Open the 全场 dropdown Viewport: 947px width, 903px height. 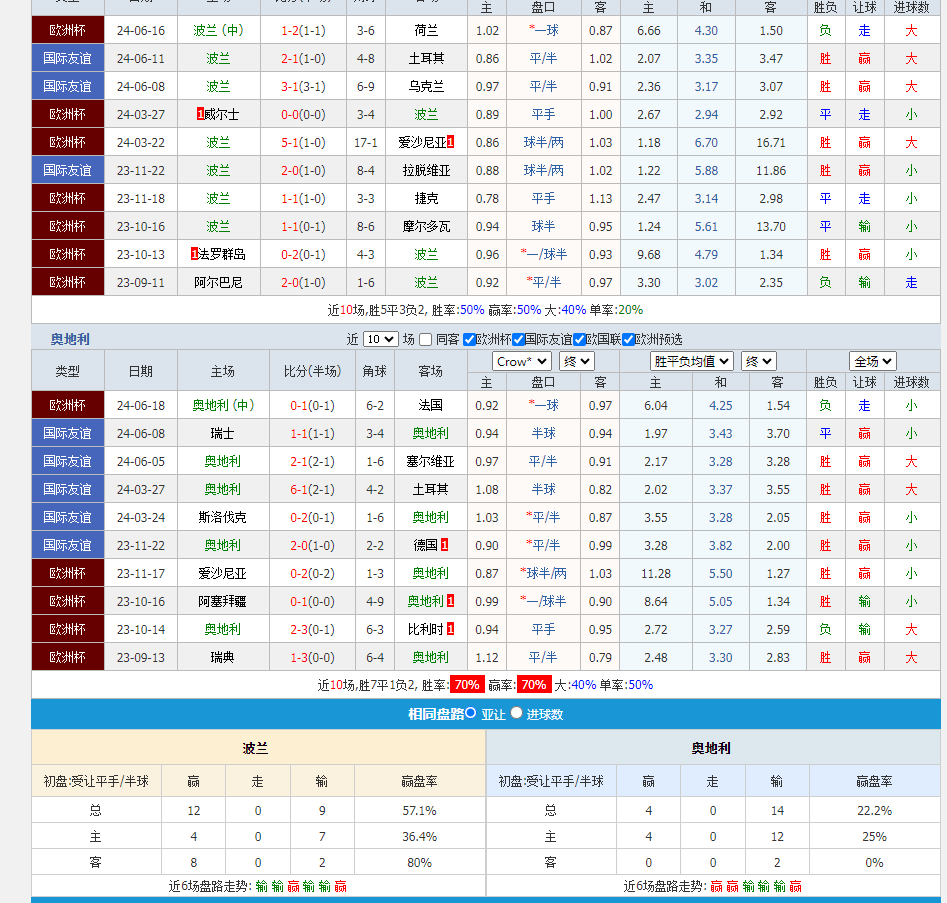873,361
